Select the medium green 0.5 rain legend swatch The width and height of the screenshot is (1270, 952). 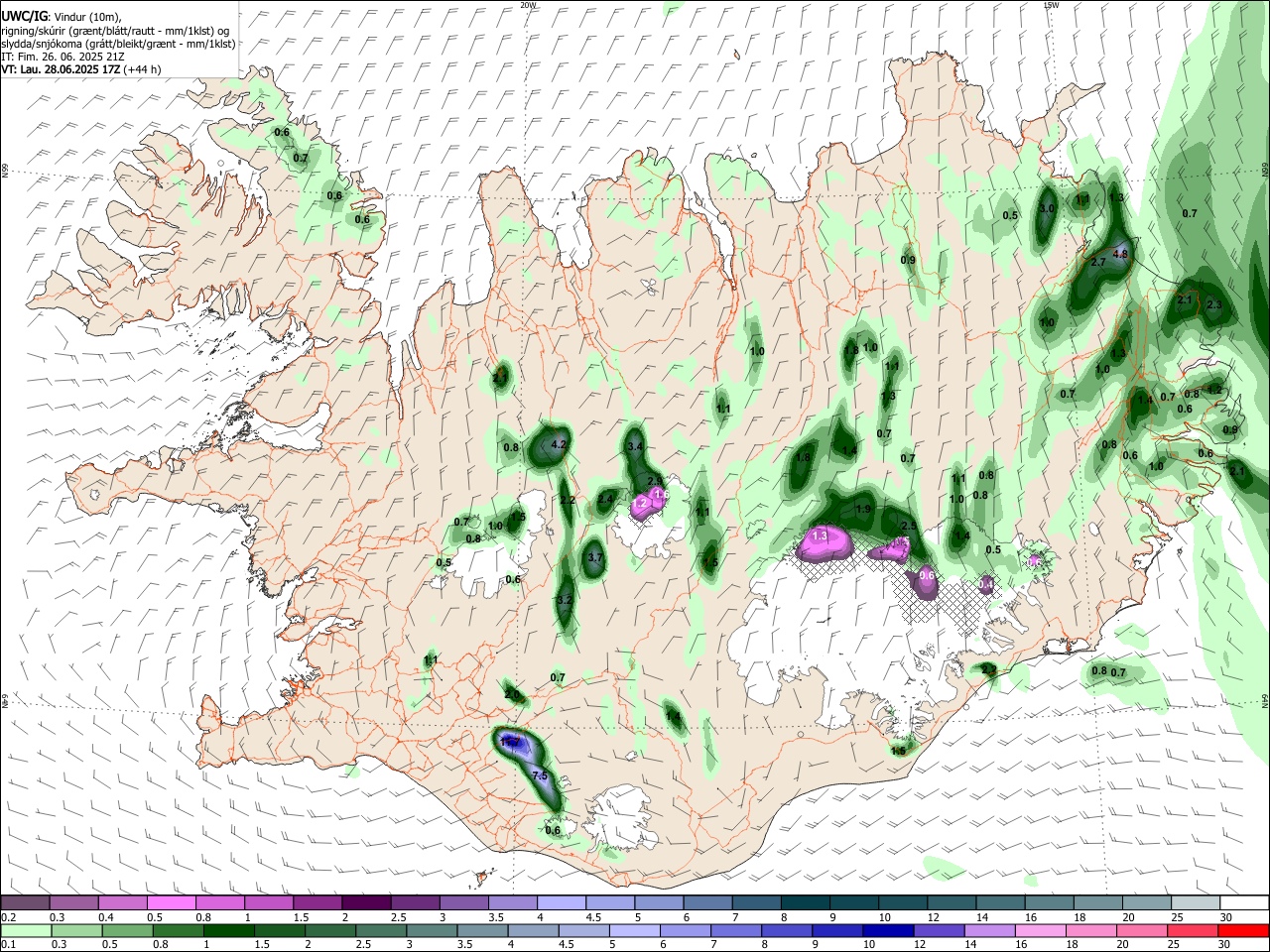pyautogui.click(x=127, y=930)
